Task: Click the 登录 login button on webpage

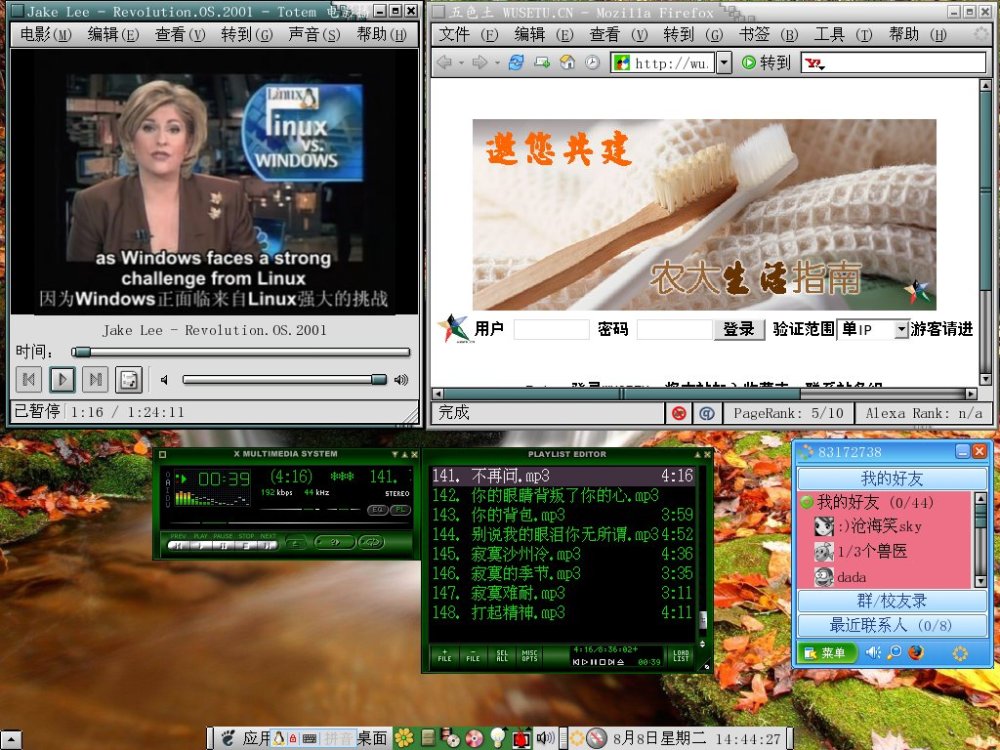Action: [x=739, y=329]
